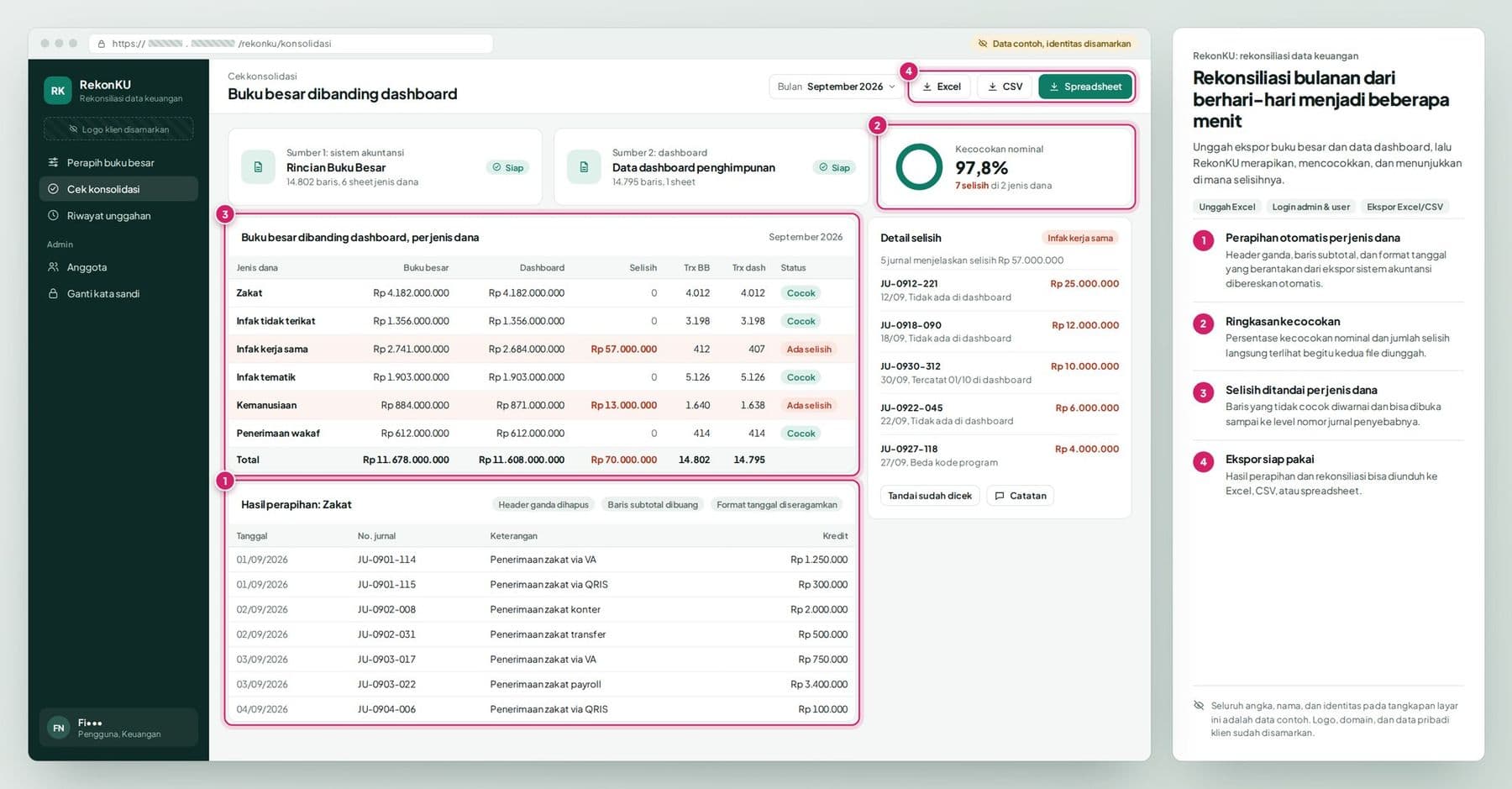Image resolution: width=1512 pixels, height=789 pixels.
Task: Click the Rp 57.000.000 selisih cell
Action: coord(623,349)
